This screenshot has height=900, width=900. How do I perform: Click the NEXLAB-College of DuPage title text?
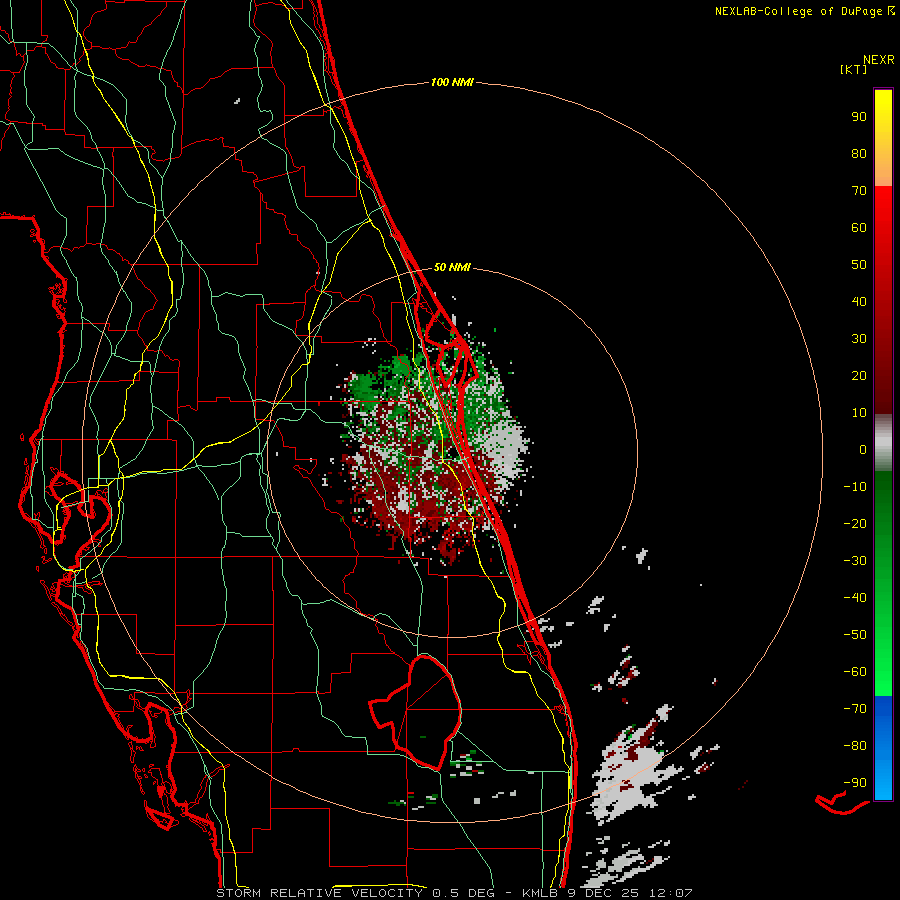[x=799, y=11]
